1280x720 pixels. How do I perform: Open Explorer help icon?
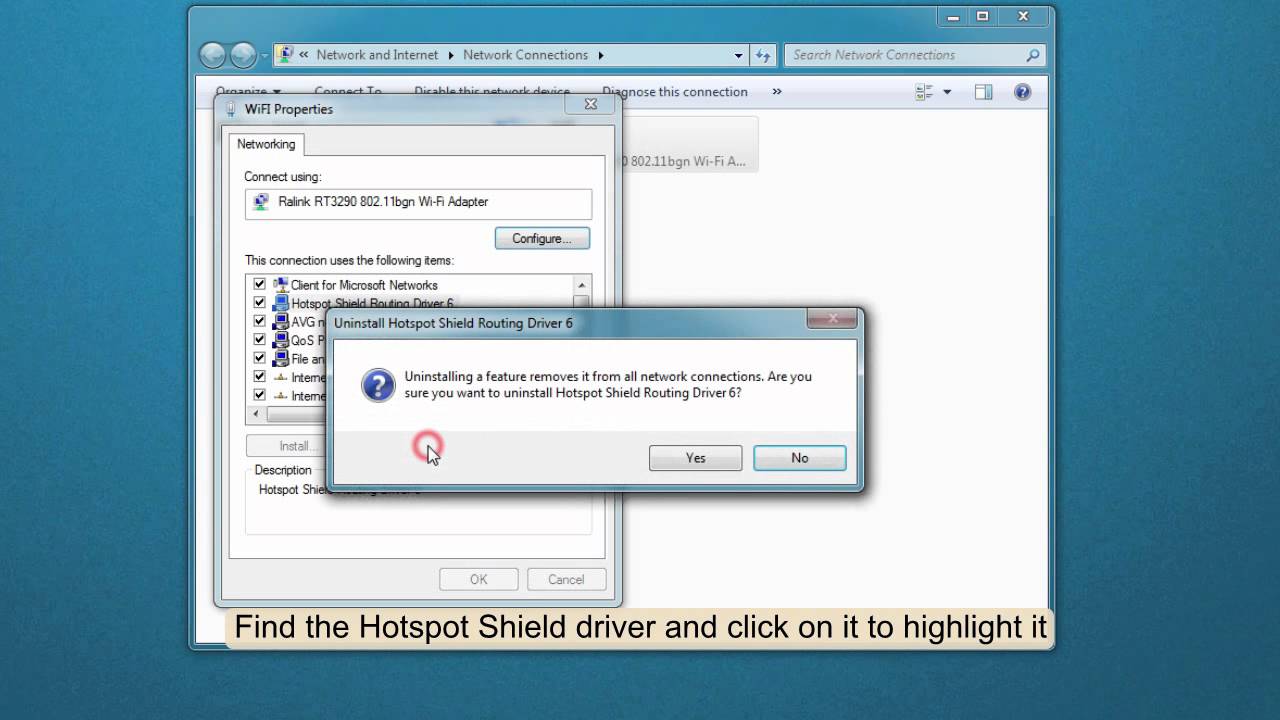click(1022, 92)
